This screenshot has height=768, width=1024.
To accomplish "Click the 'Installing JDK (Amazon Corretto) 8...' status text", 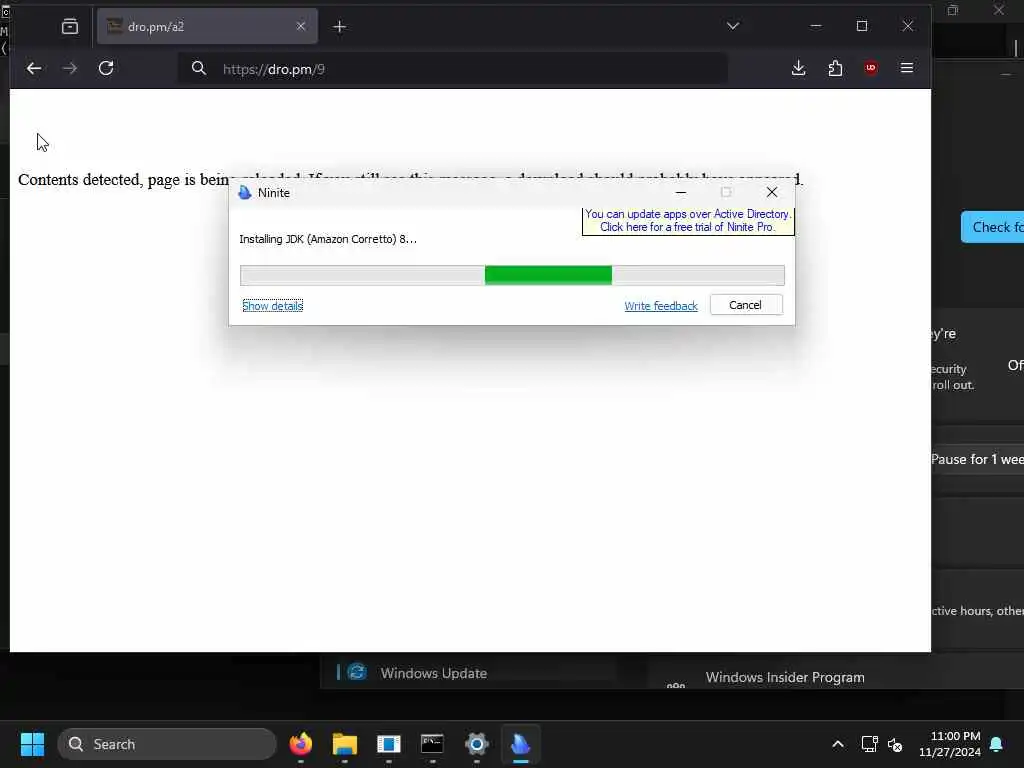I will (328, 239).
